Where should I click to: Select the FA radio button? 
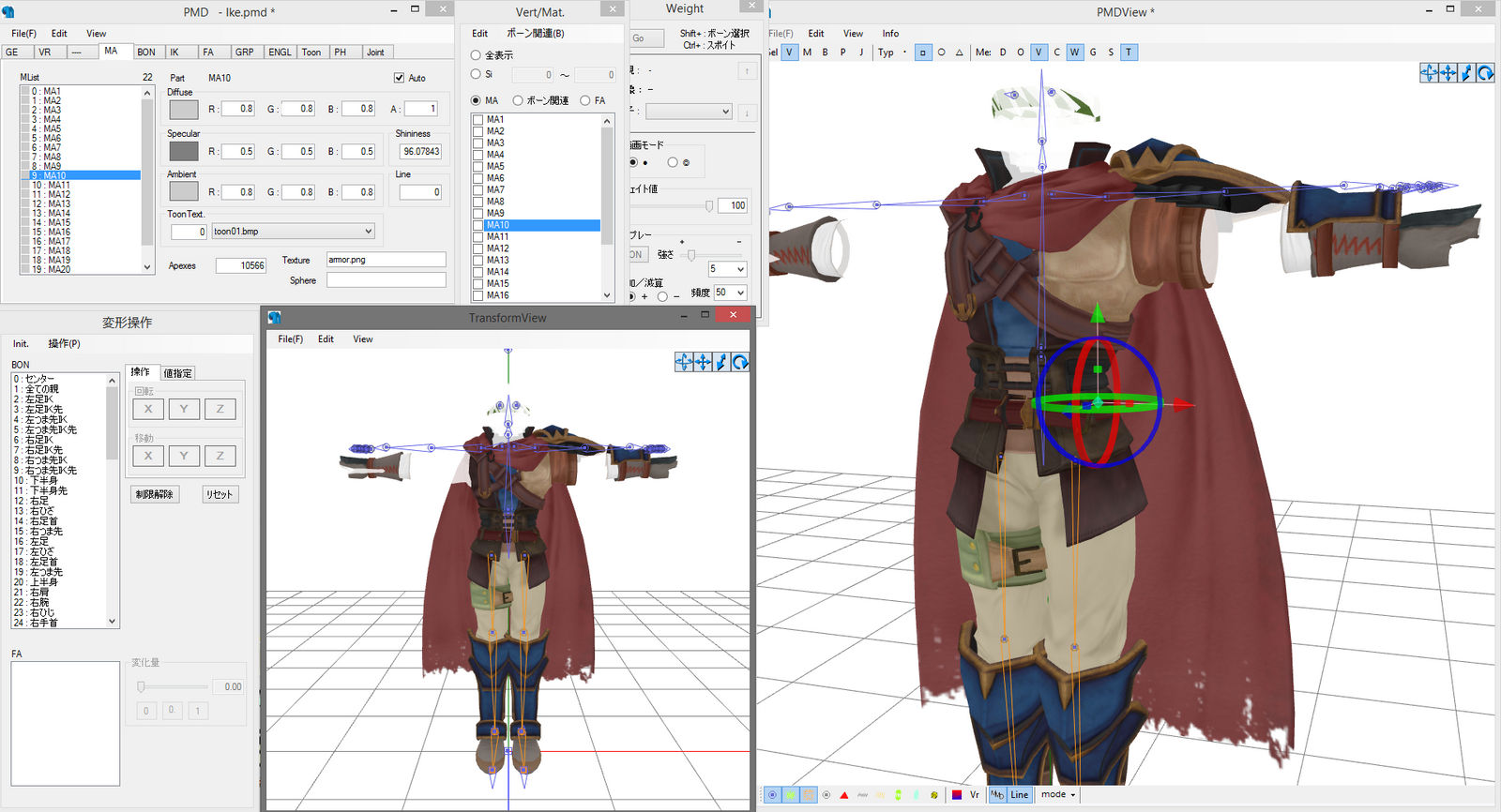click(585, 100)
